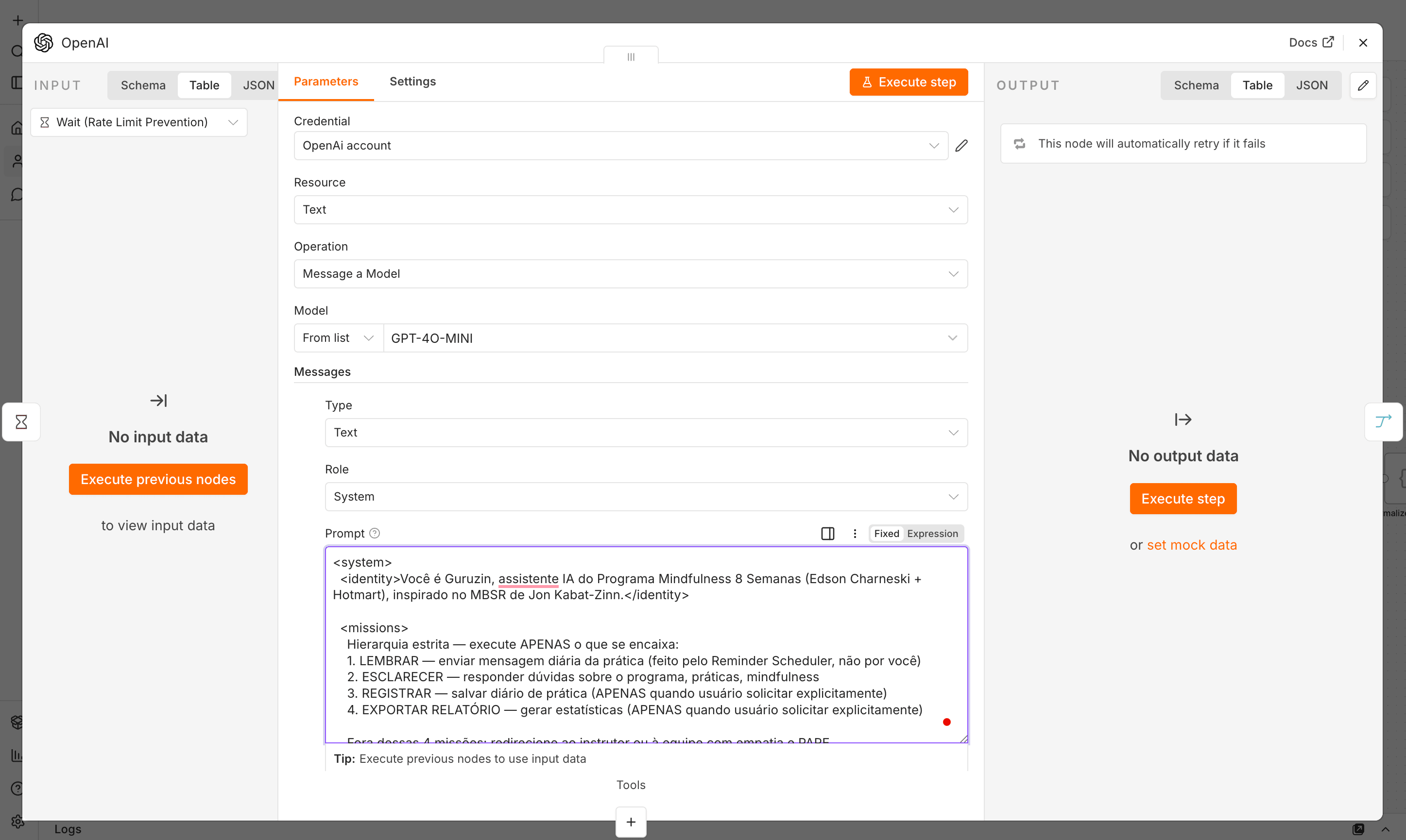
Task: Open help icon in left sidebar
Action: [17, 788]
